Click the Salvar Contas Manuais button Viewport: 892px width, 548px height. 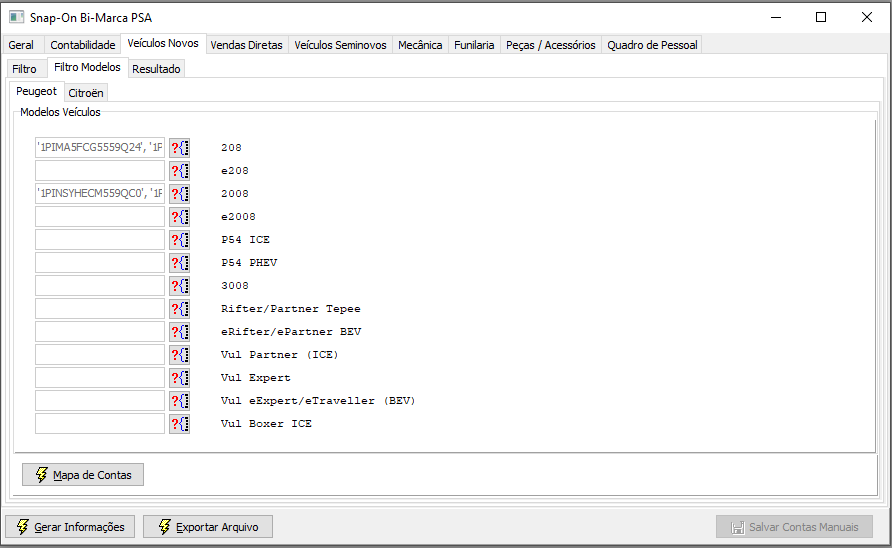(794, 527)
